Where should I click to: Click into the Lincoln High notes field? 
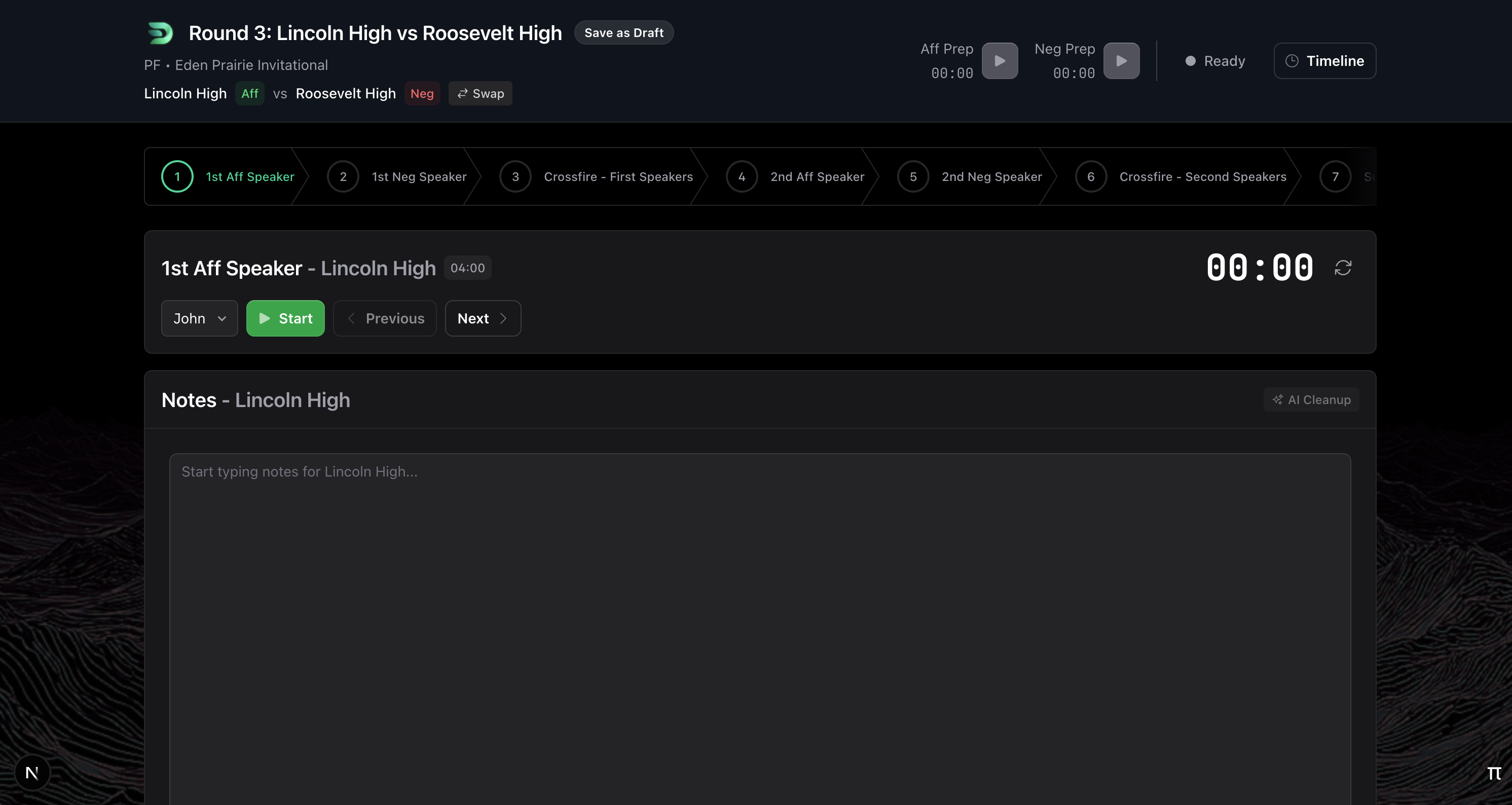click(x=759, y=616)
